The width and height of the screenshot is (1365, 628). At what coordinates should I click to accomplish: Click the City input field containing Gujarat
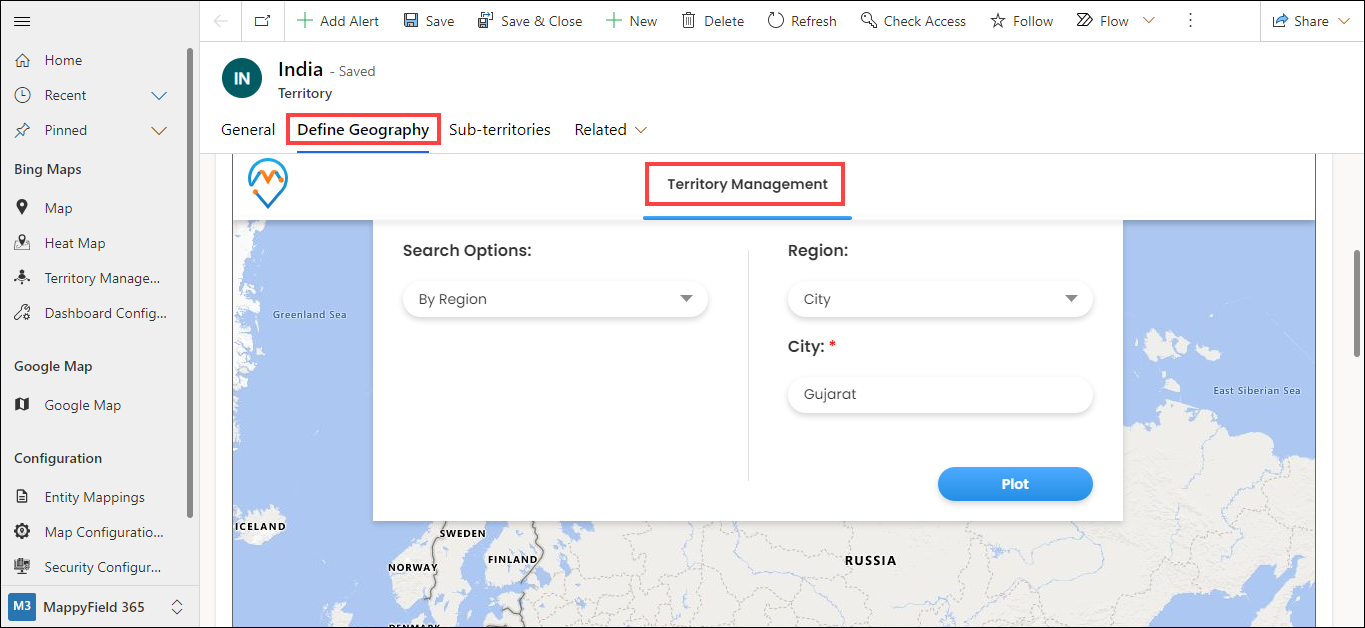(940, 394)
